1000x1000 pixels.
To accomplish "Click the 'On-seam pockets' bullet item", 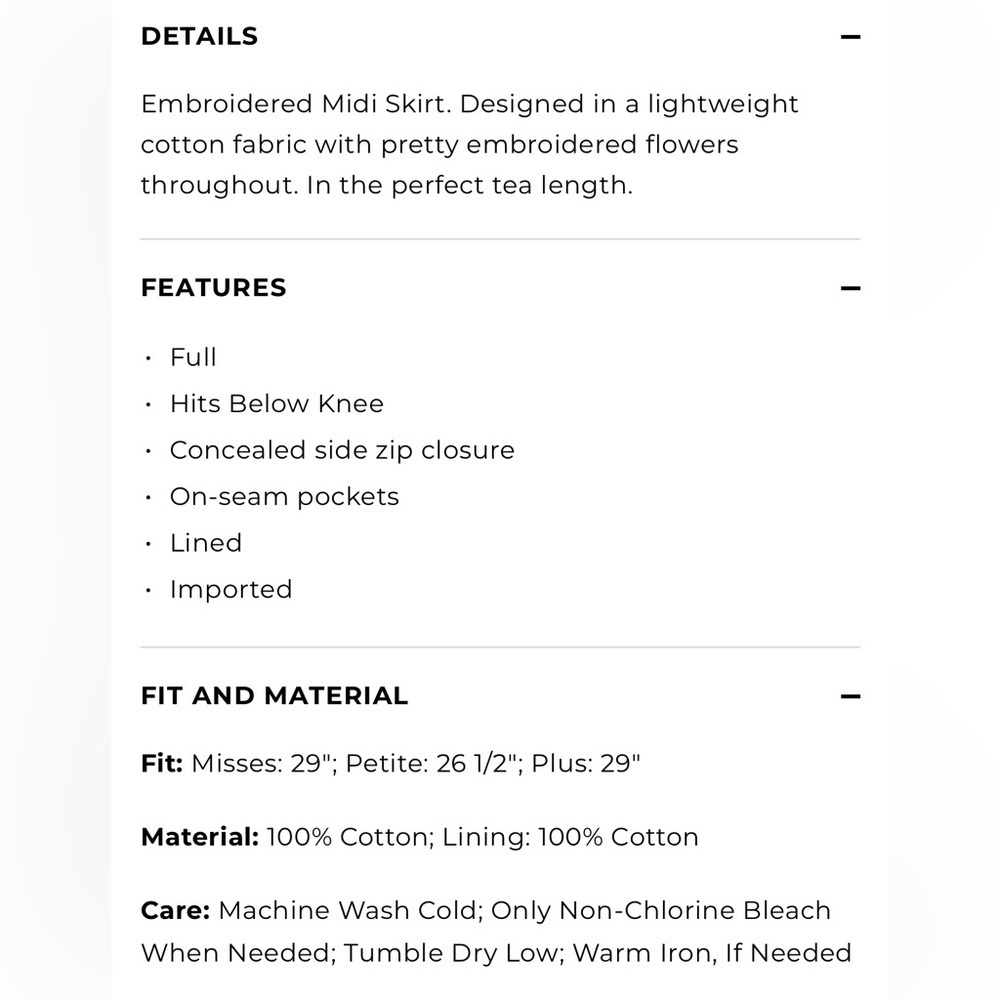I will pyautogui.click(x=284, y=497).
